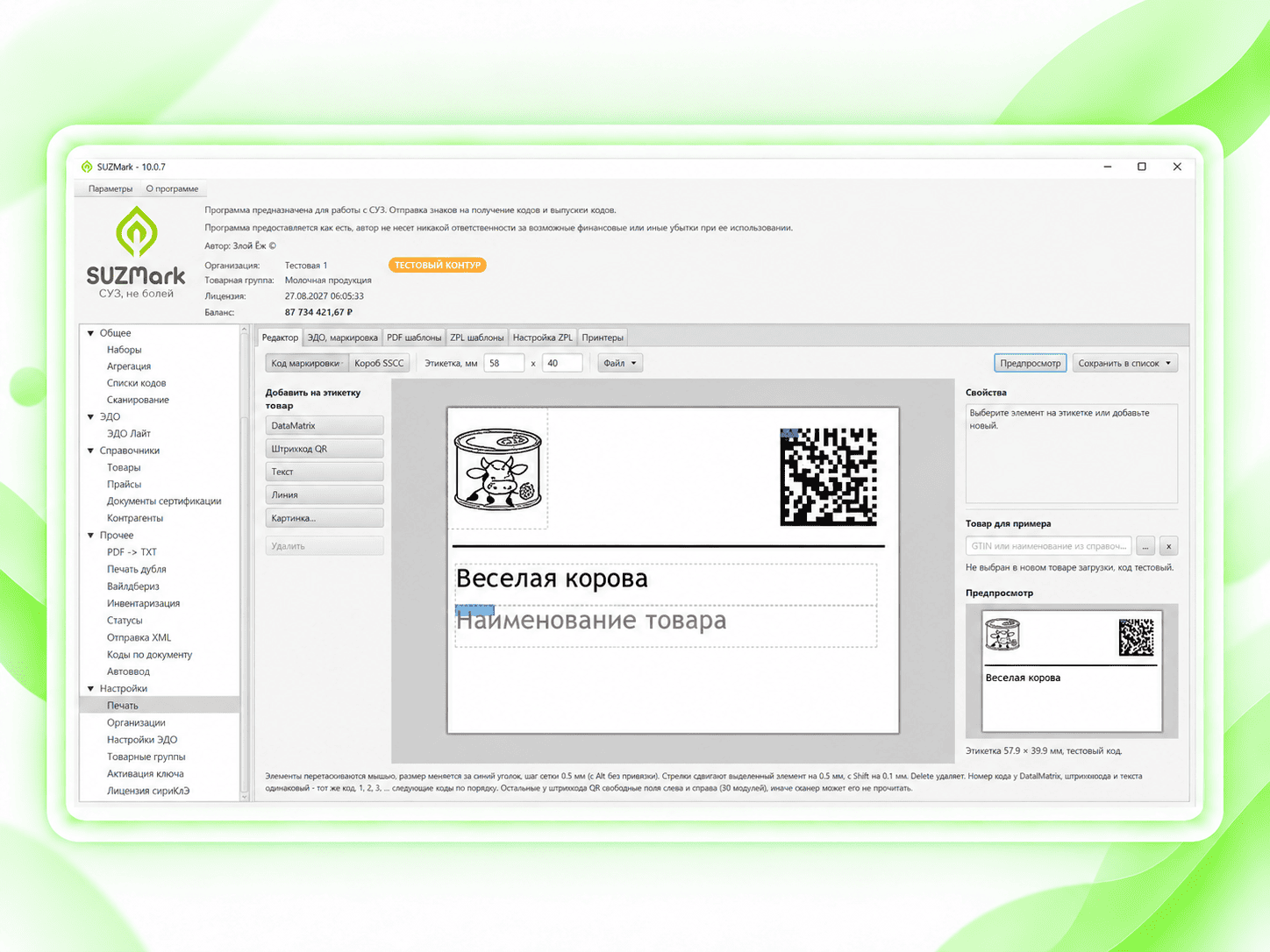This screenshot has height=952, width=1270.
Task: Click the GTIN or product name field
Action: pyautogui.click(x=1048, y=546)
